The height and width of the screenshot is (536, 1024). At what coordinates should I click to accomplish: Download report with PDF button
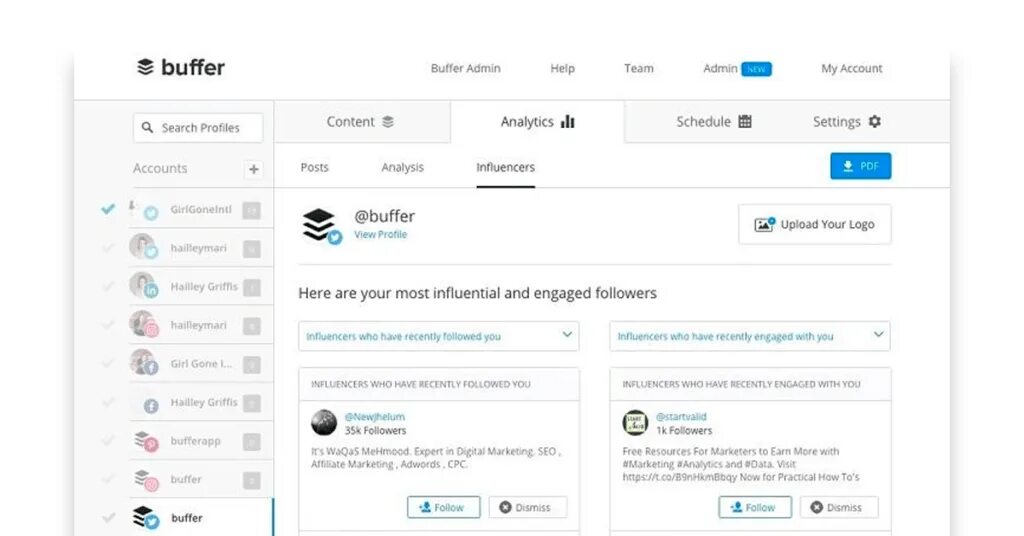(861, 166)
